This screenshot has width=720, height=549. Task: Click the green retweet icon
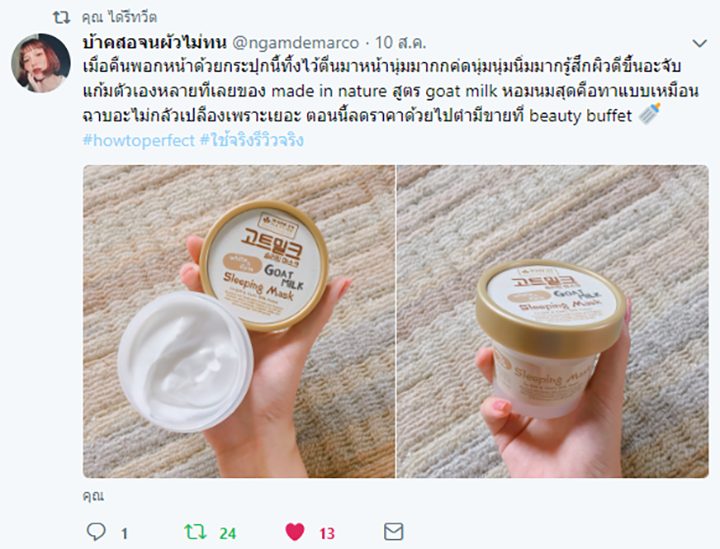coord(195,532)
